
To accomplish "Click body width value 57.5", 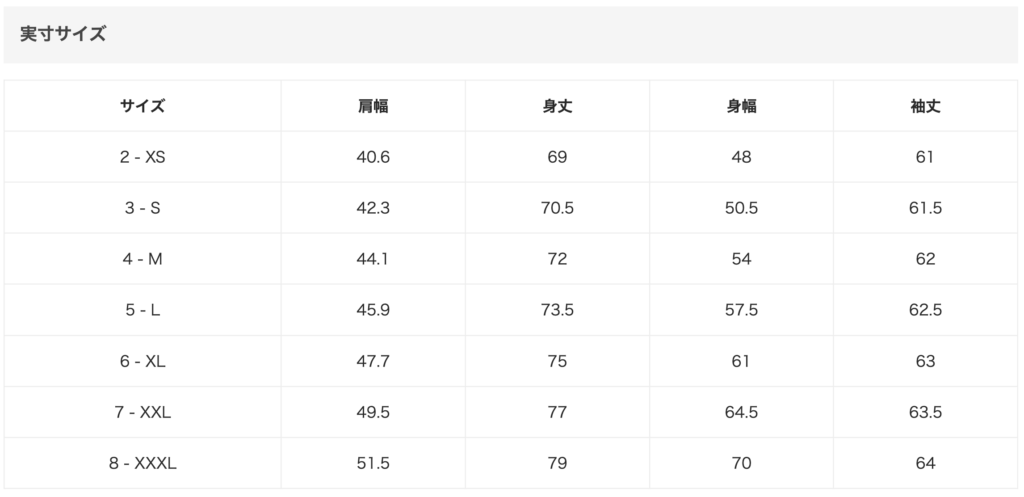I will click(741, 310).
